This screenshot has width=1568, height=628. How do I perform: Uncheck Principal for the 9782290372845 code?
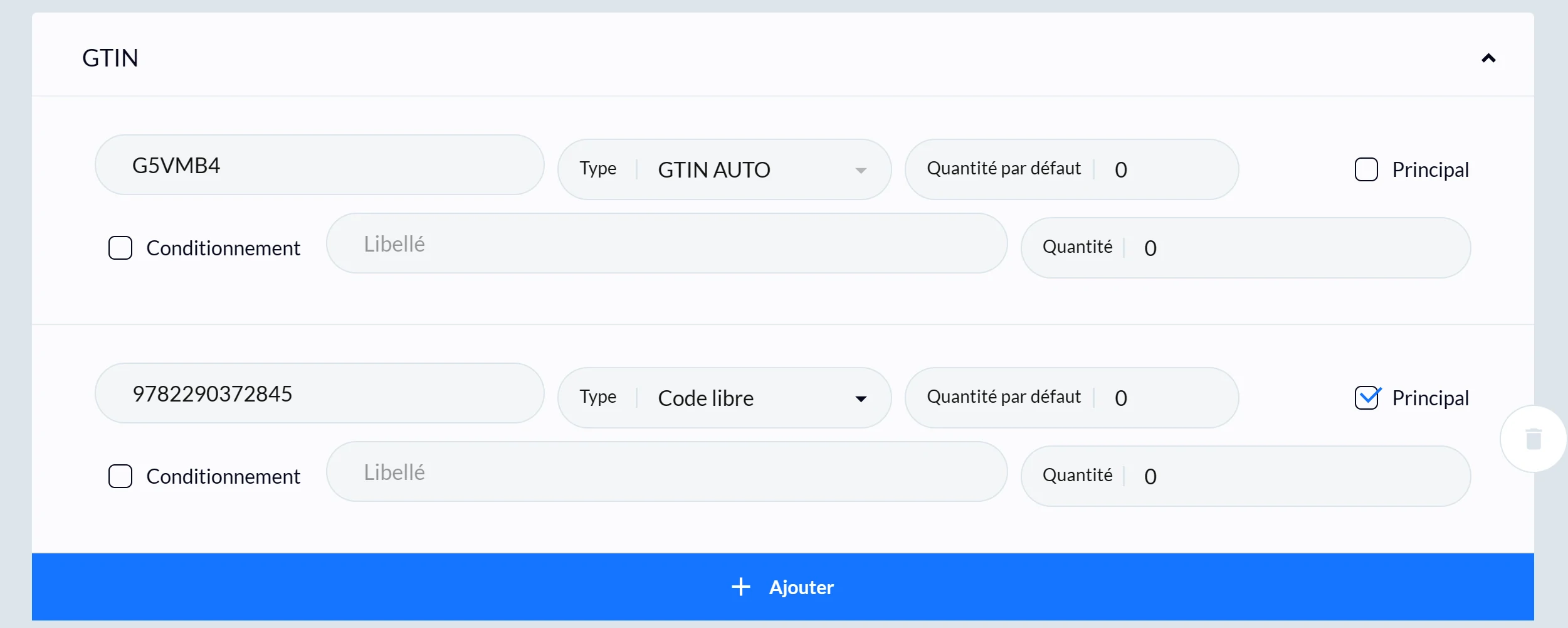[1366, 398]
